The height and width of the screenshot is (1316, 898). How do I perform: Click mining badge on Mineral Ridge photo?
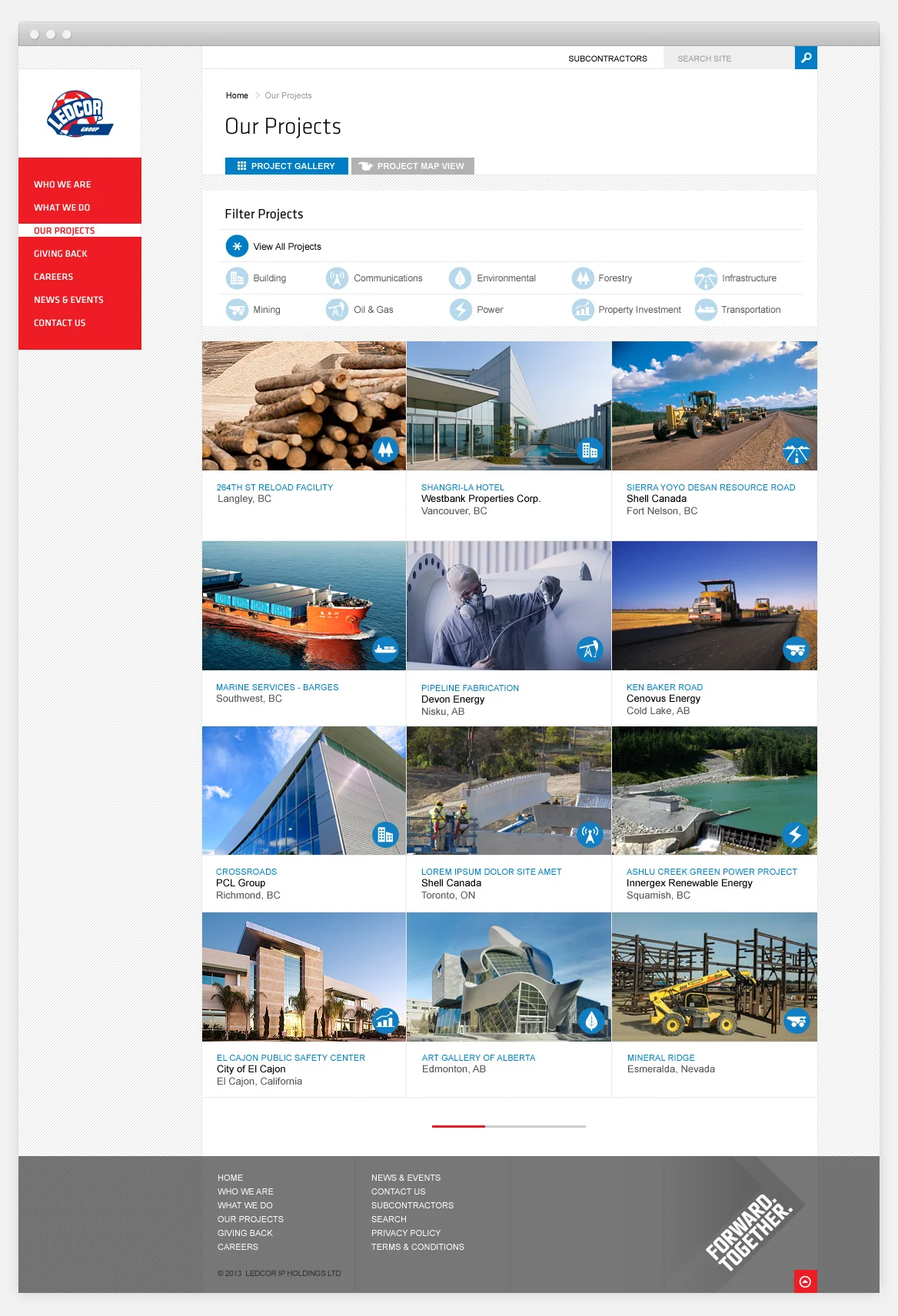(797, 1021)
